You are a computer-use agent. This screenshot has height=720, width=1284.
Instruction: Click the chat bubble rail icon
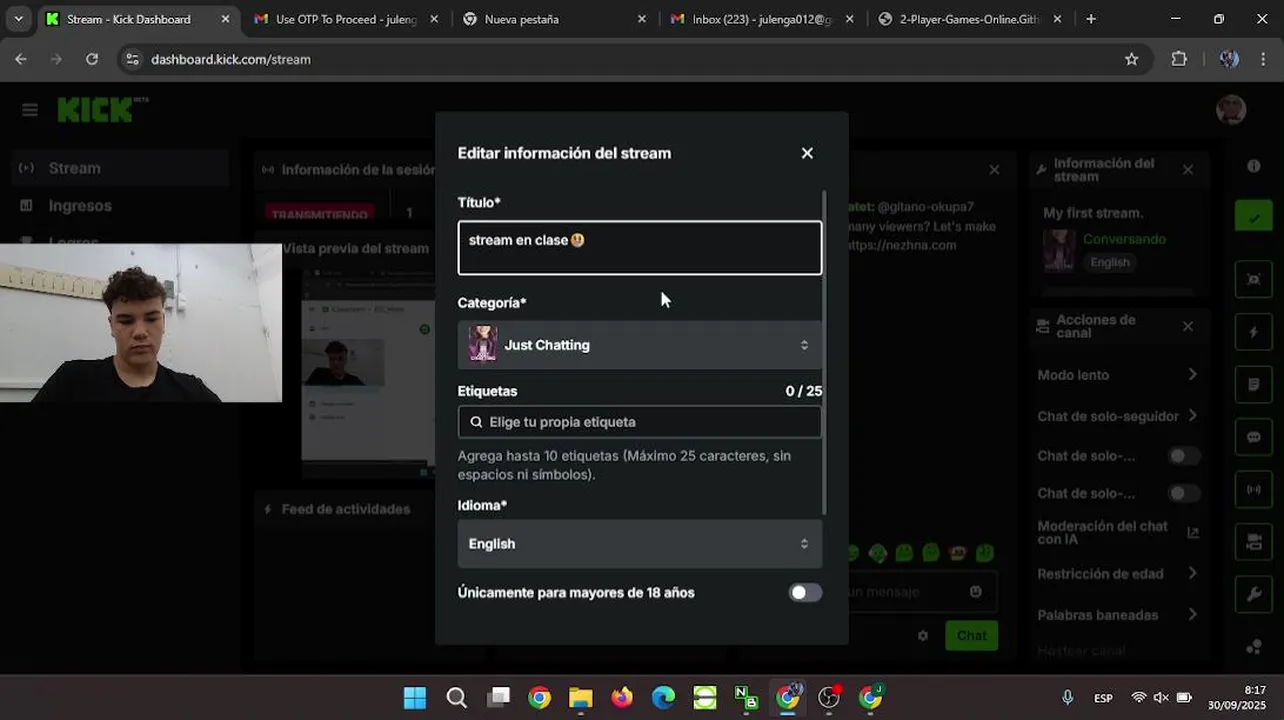coord(1254,438)
